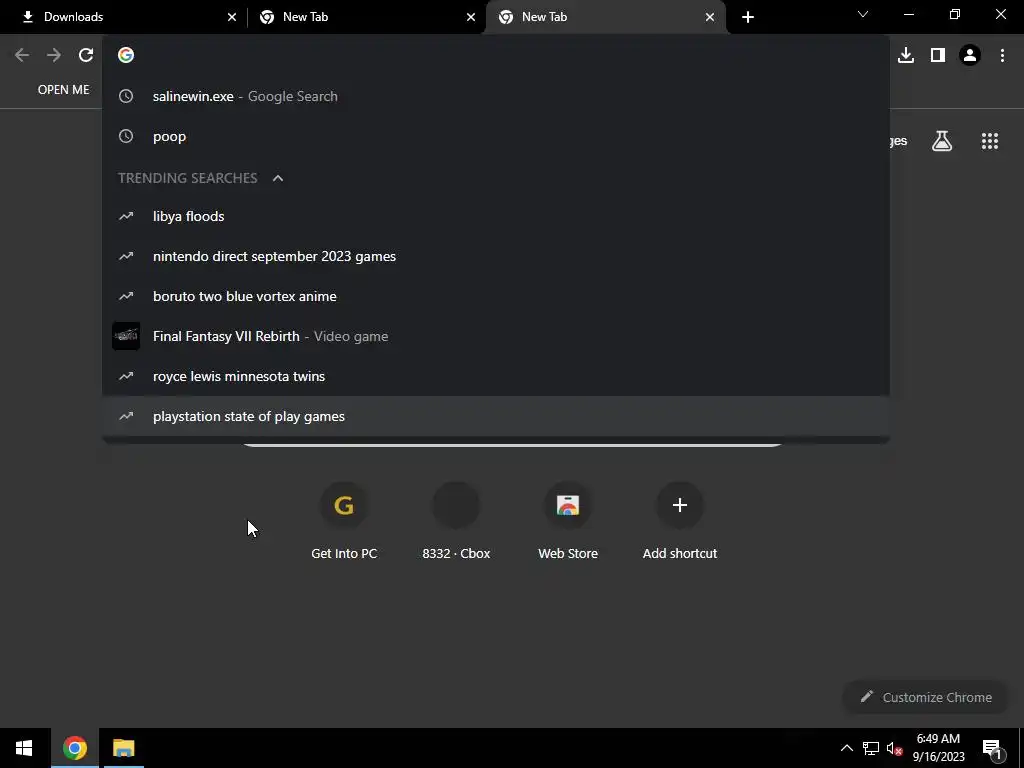
Task: Click the Customize Chrome button
Action: [925, 697]
